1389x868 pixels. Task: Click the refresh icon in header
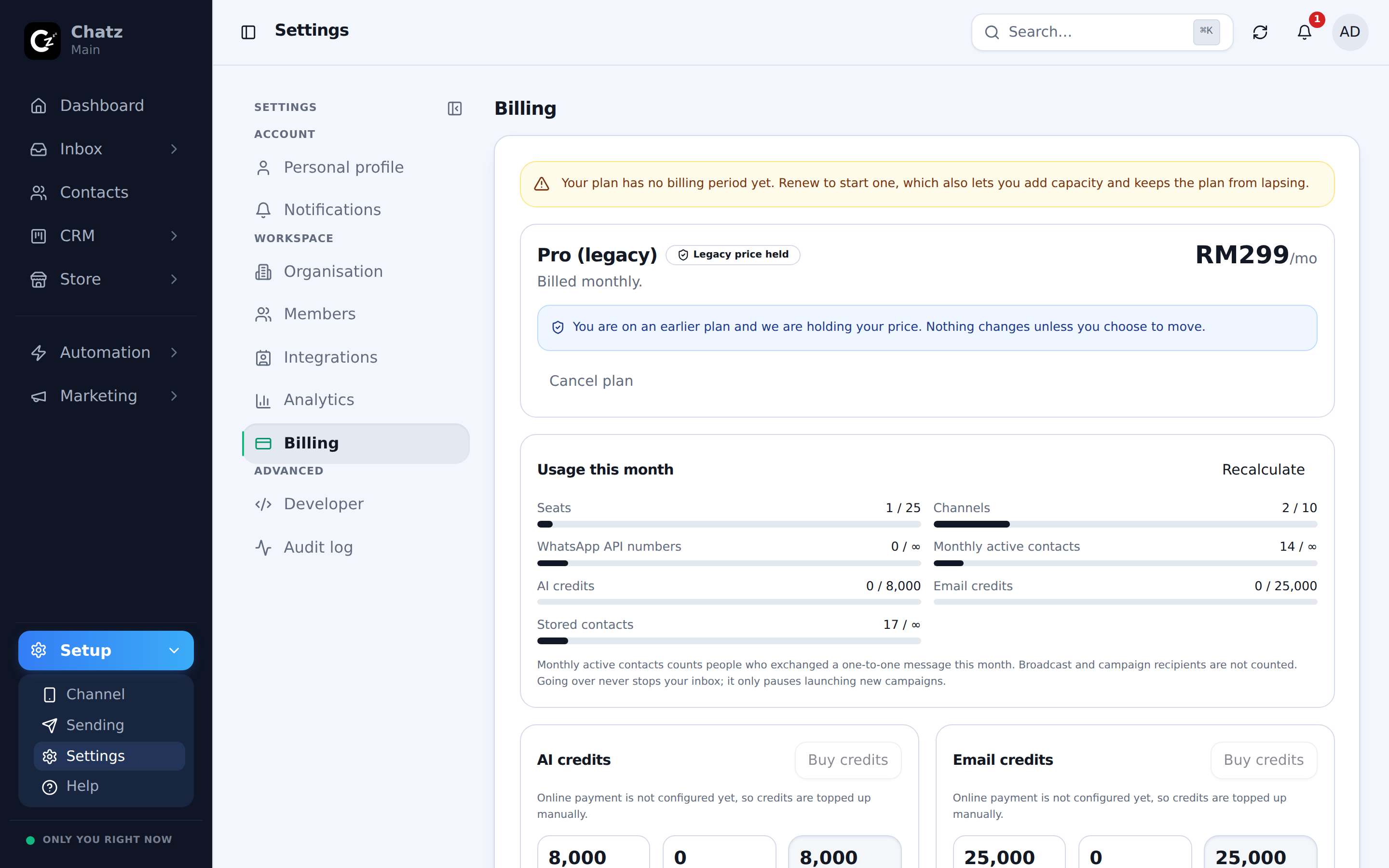(1260, 32)
